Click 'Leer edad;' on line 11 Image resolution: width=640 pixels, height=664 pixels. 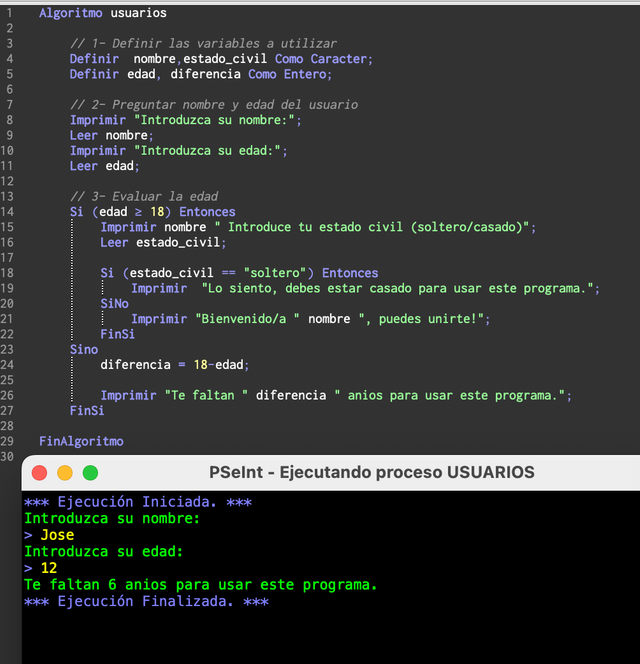(104, 166)
